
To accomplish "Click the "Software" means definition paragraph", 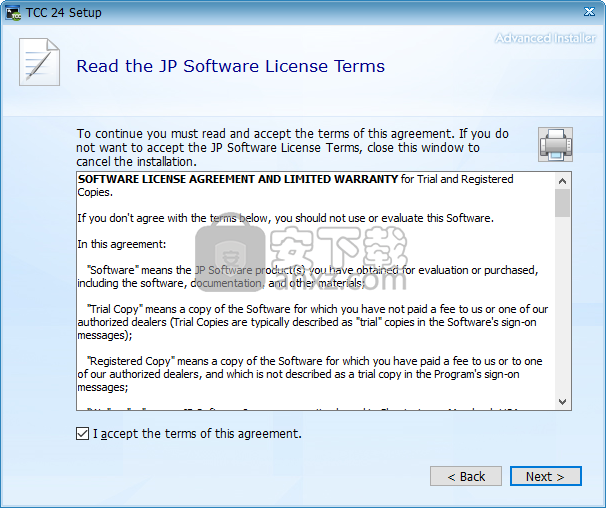I will pyautogui.click(x=308, y=276).
